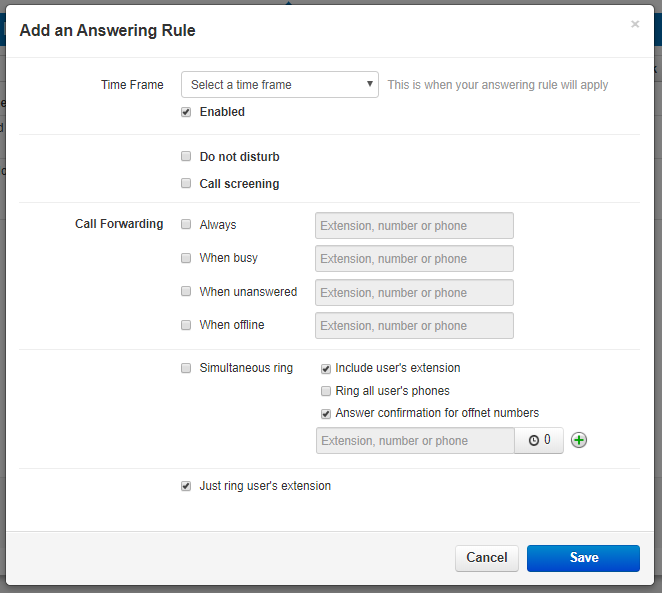The width and height of the screenshot is (662, 593).
Task: Enable Call screening
Action: (186, 184)
